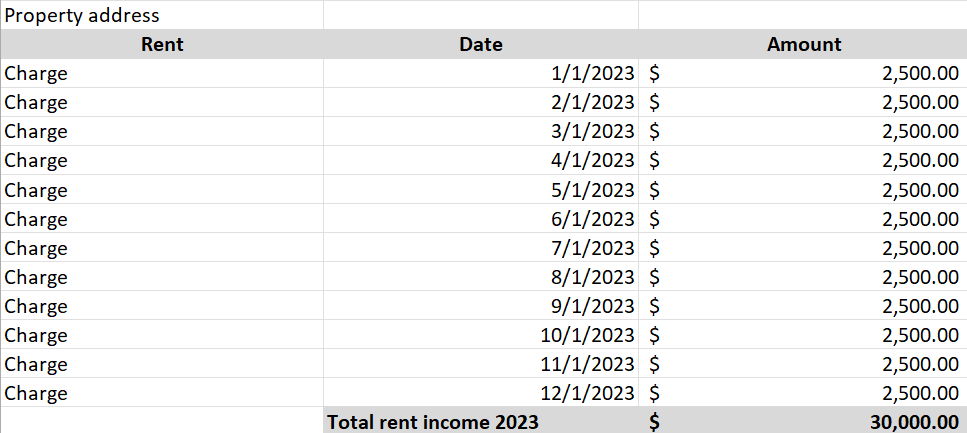Select the amount cell for 12/1/2023

coord(803,392)
